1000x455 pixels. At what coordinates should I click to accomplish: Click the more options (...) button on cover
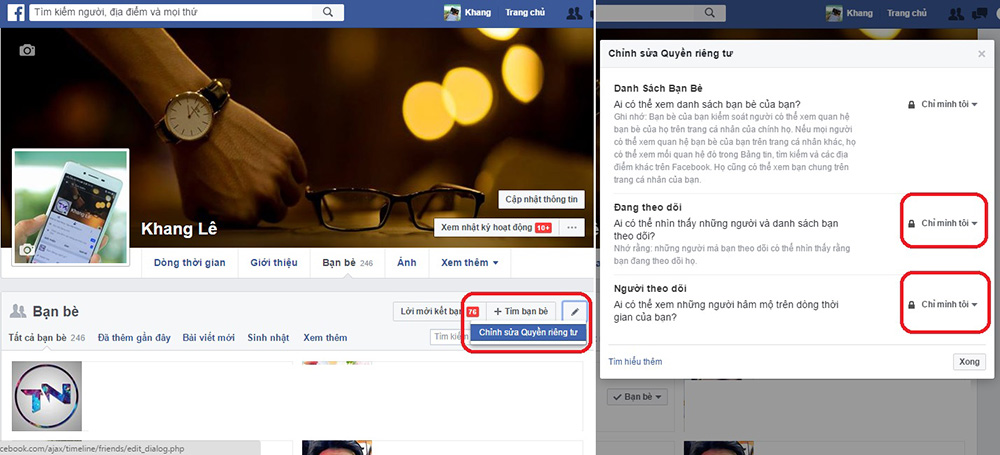coord(572,227)
